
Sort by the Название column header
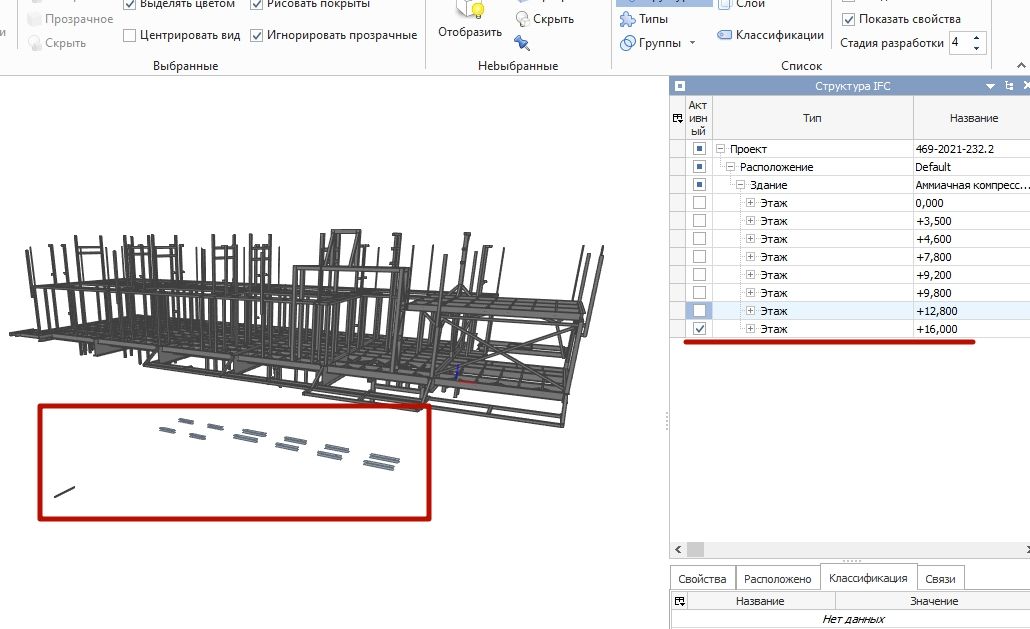point(973,118)
